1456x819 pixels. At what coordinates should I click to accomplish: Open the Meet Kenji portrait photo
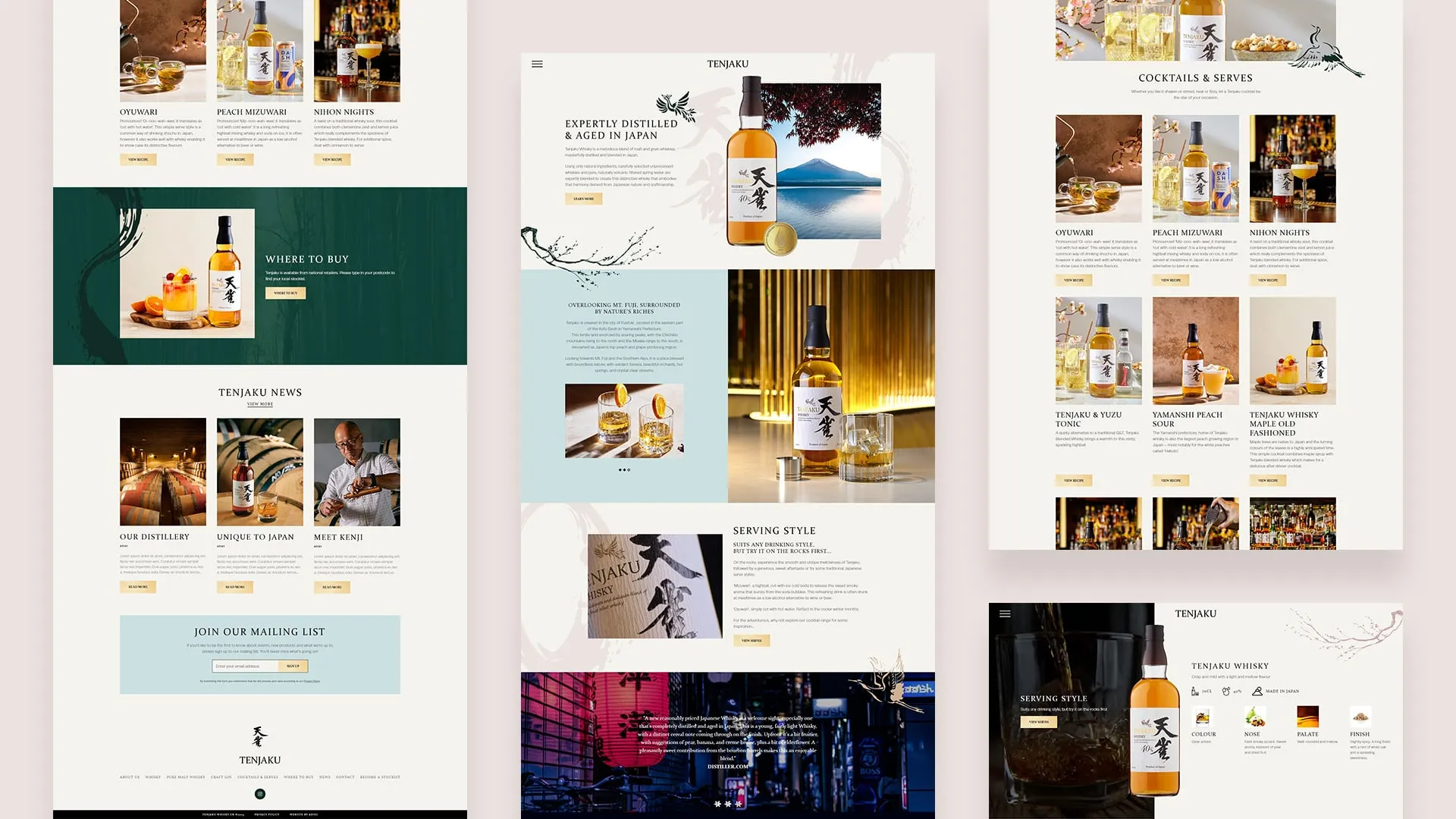pyautogui.click(x=357, y=472)
